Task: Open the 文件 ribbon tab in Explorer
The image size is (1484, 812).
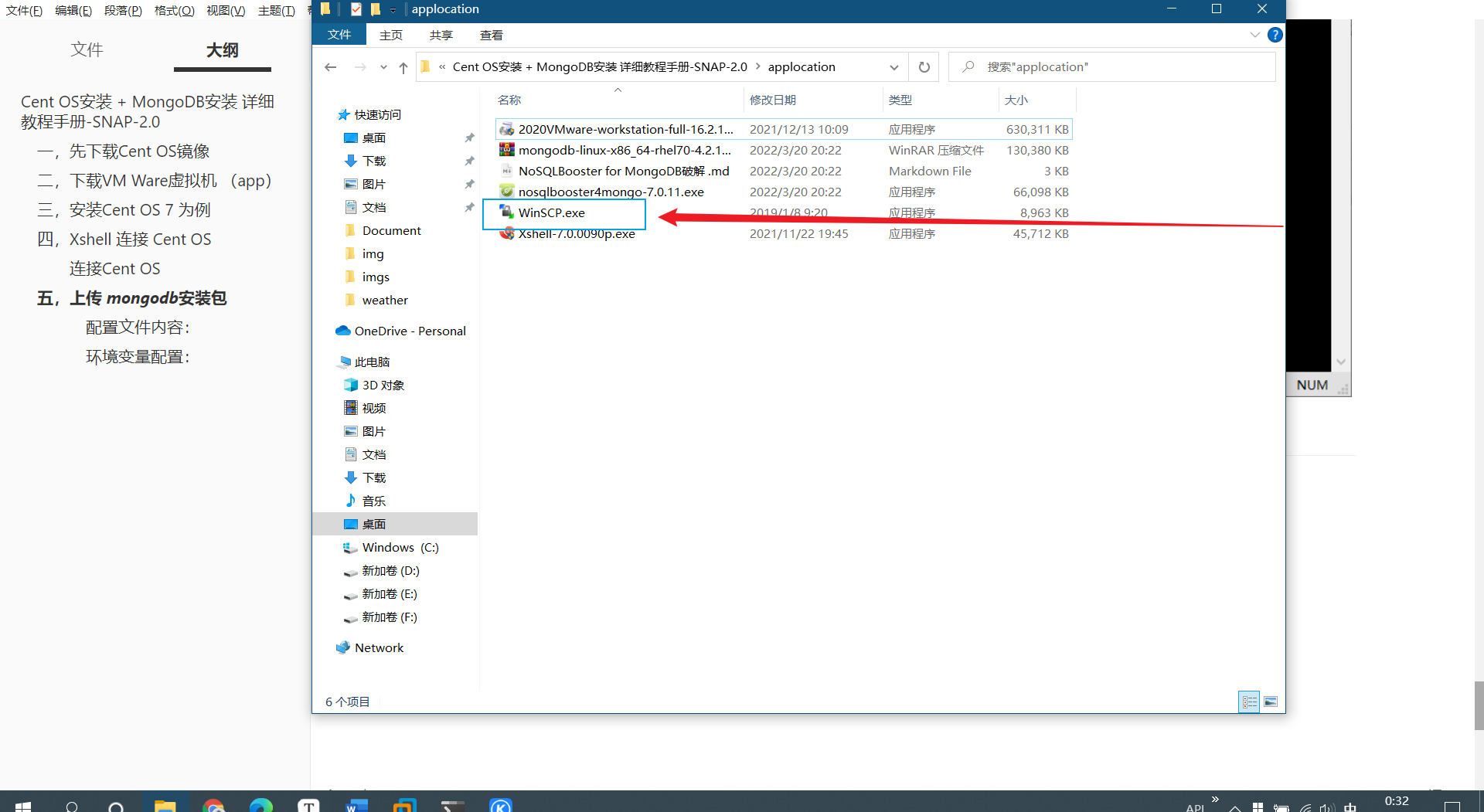Action: pyautogui.click(x=339, y=35)
